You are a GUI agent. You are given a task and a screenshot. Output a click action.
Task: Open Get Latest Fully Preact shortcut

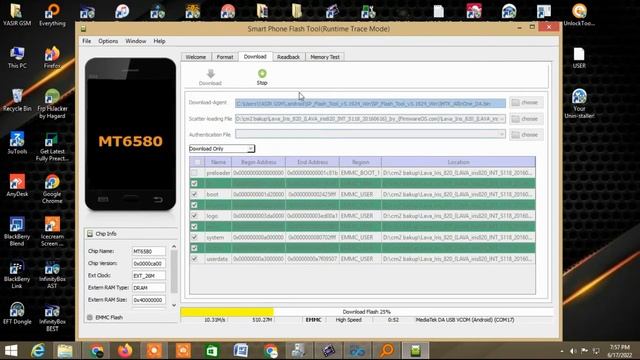52,147
